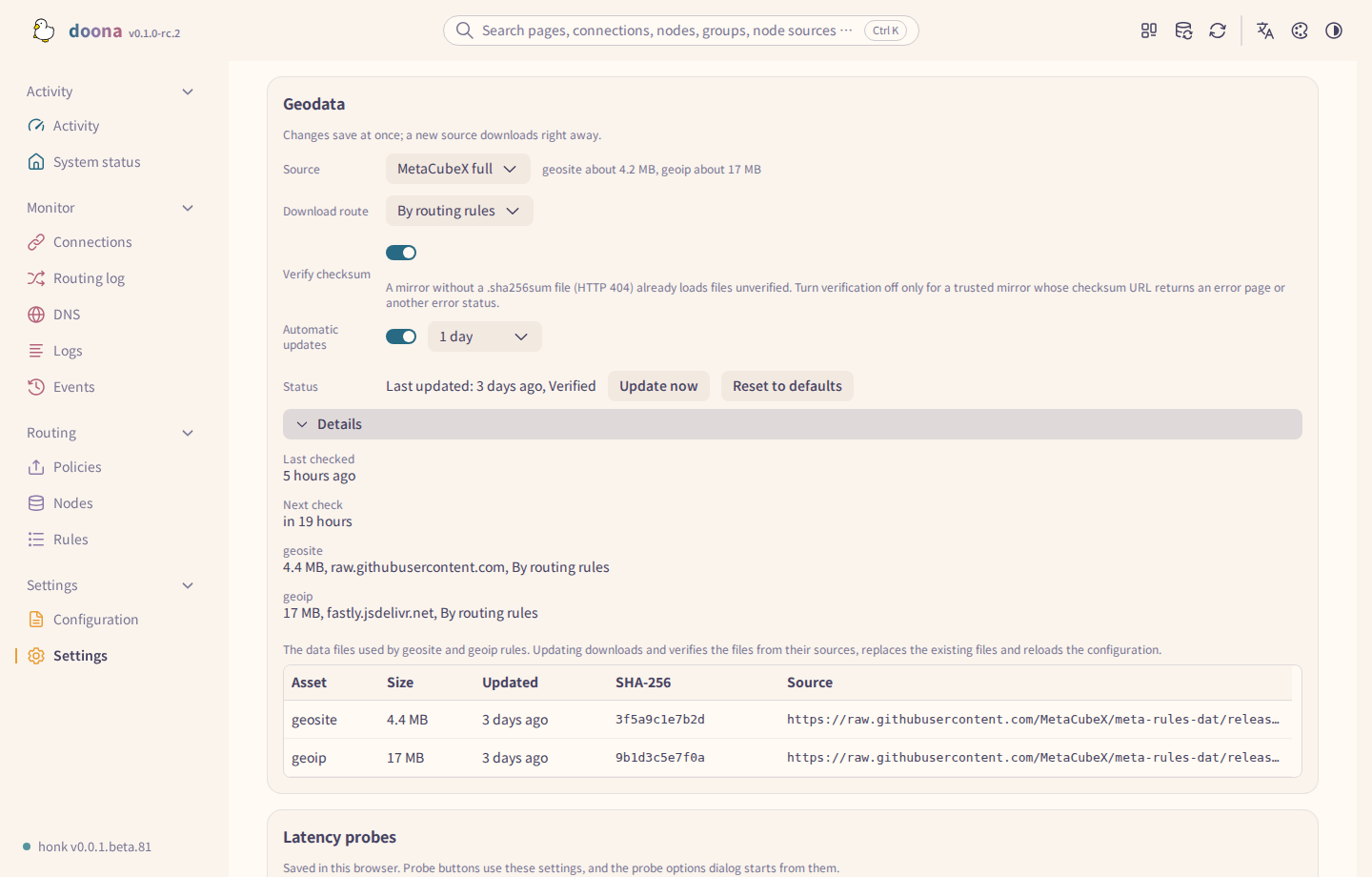Open the 1 day update interval dropdown

(484, 337)
